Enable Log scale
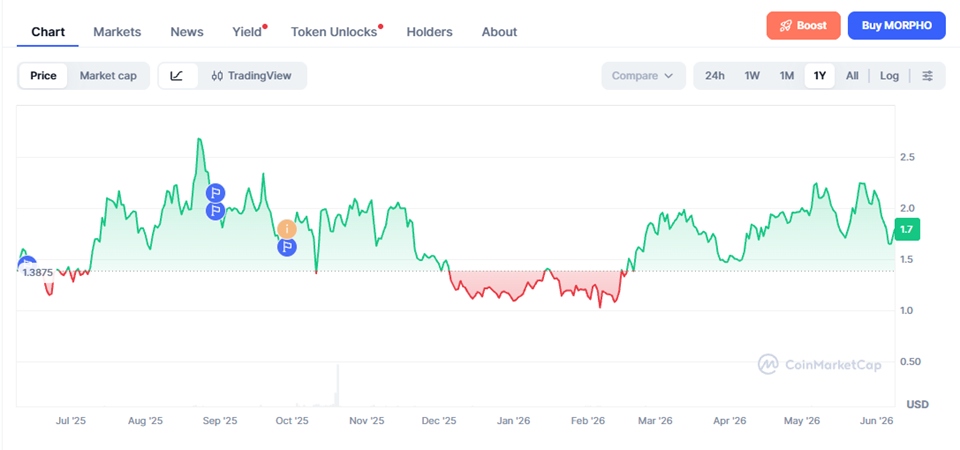 pos(890,76)
